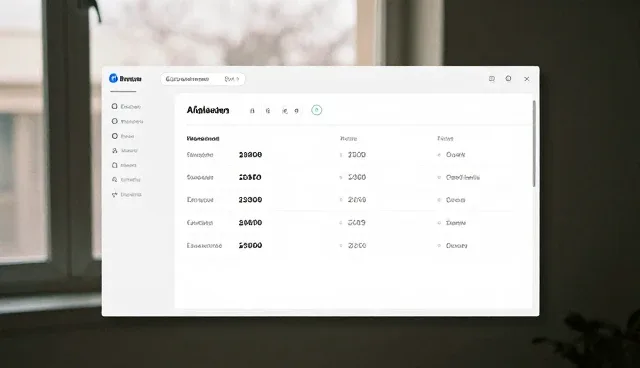Expand the small marker before the first row's middle value

click(341, 155)
